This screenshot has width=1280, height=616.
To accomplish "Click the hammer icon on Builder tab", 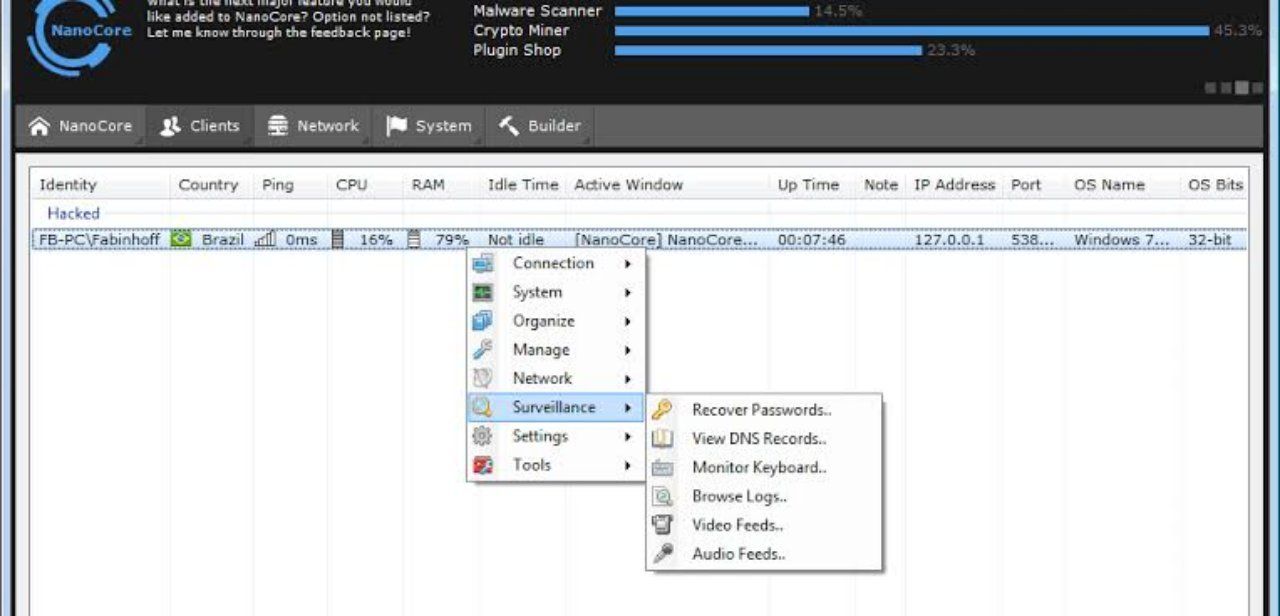I will (509, 126).
